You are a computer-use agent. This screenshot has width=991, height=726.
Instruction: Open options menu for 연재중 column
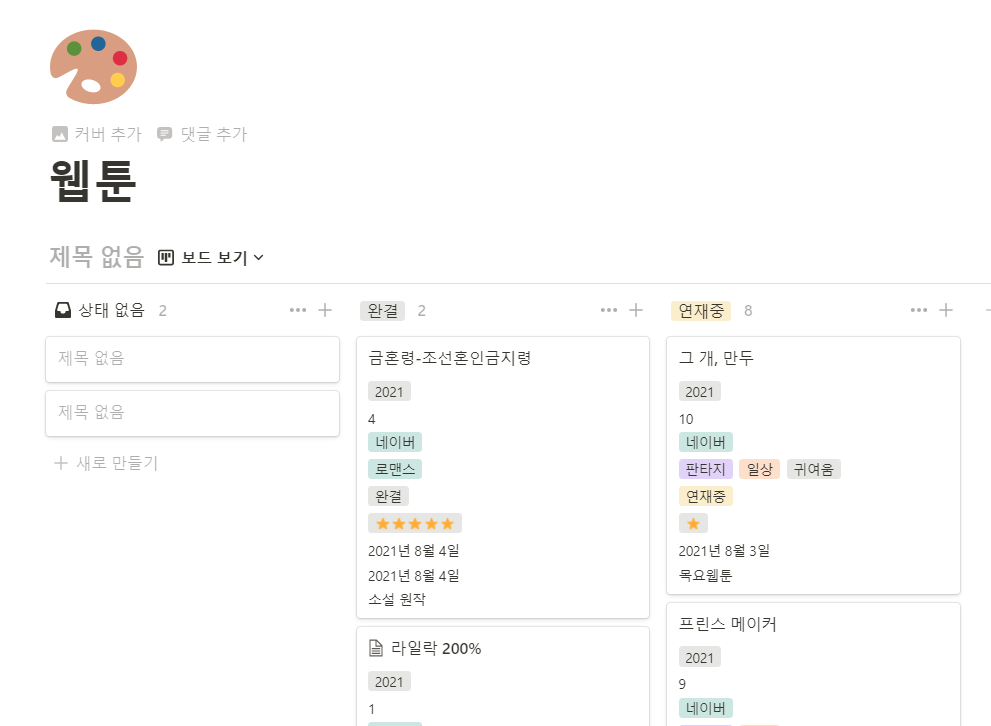pyautogui.click(x=919, y=310)
